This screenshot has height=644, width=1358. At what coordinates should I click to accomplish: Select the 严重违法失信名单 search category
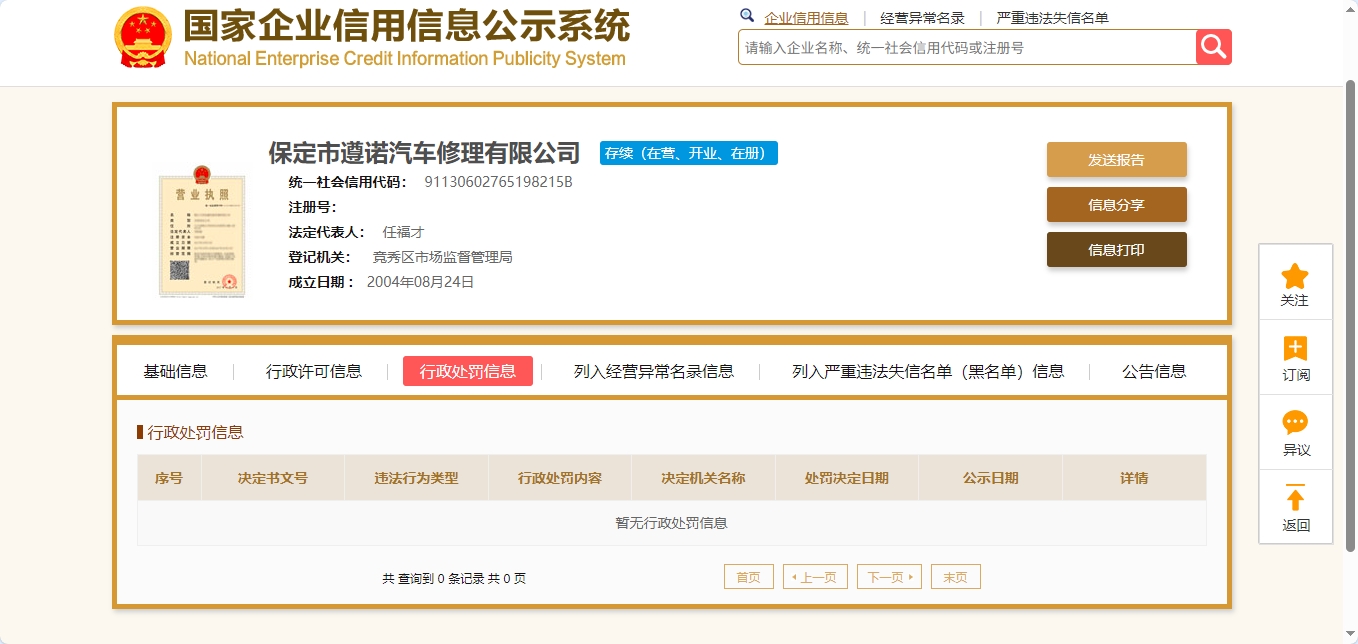click(1052, 18)
